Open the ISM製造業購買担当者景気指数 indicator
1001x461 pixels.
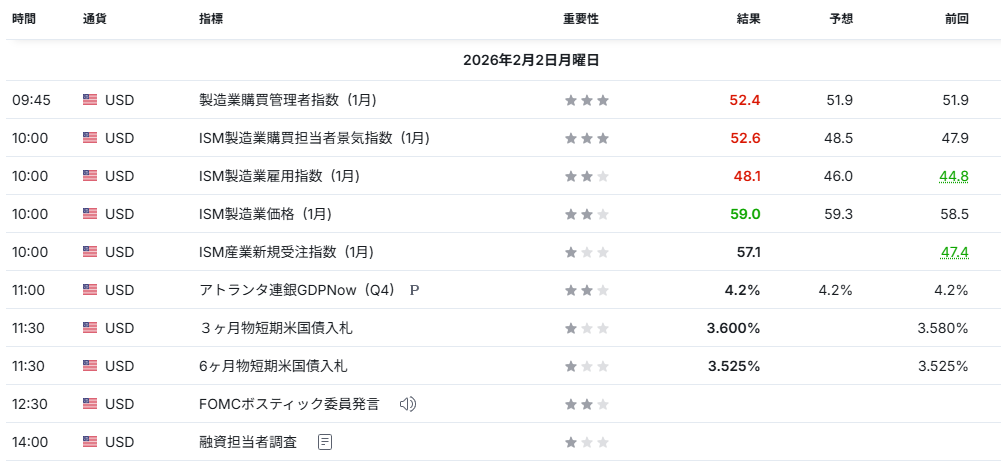314,138
